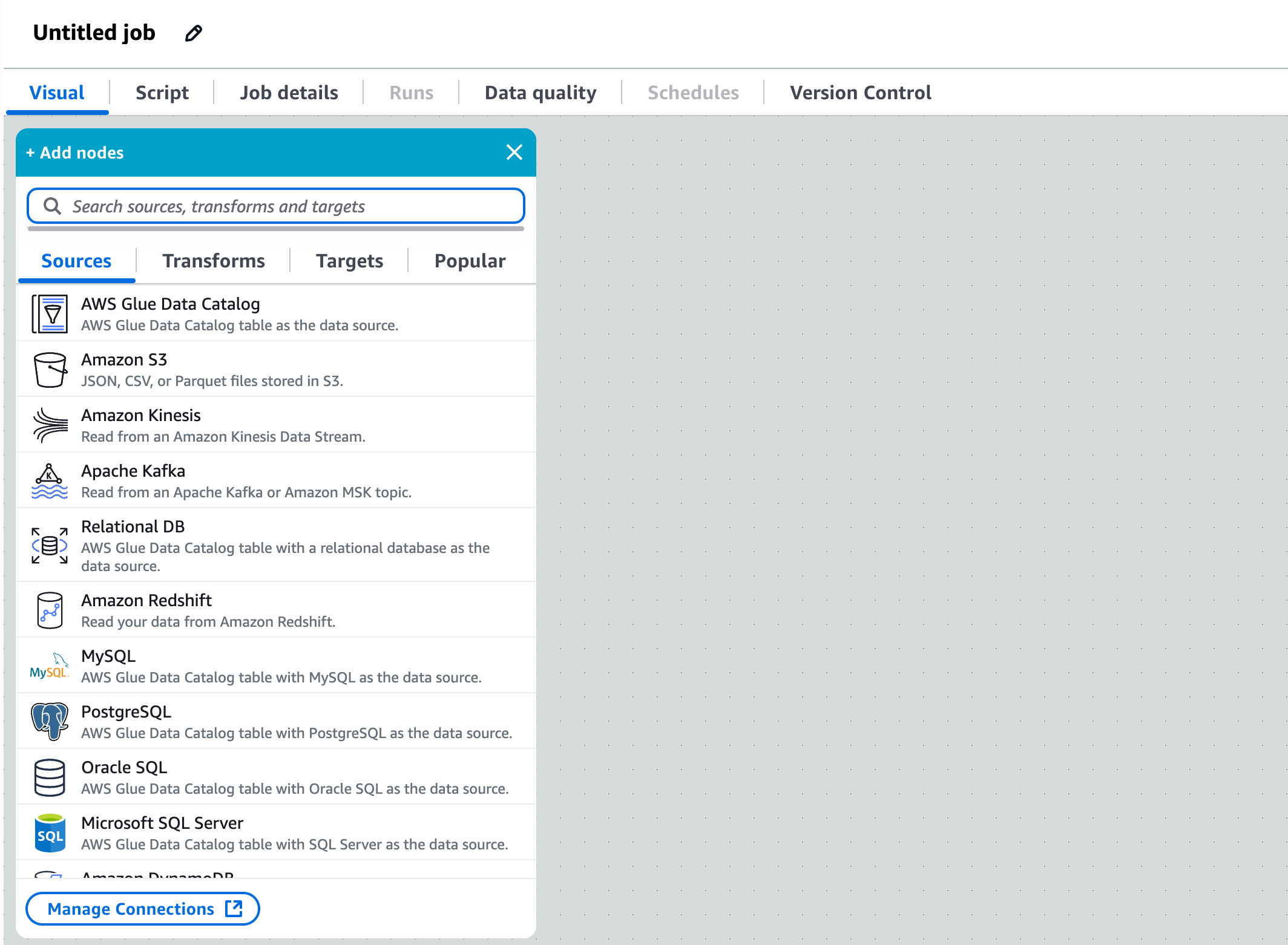Click the Amazon S3 bucket icon
Screen dimensions: 1288x945
(50, 370)
